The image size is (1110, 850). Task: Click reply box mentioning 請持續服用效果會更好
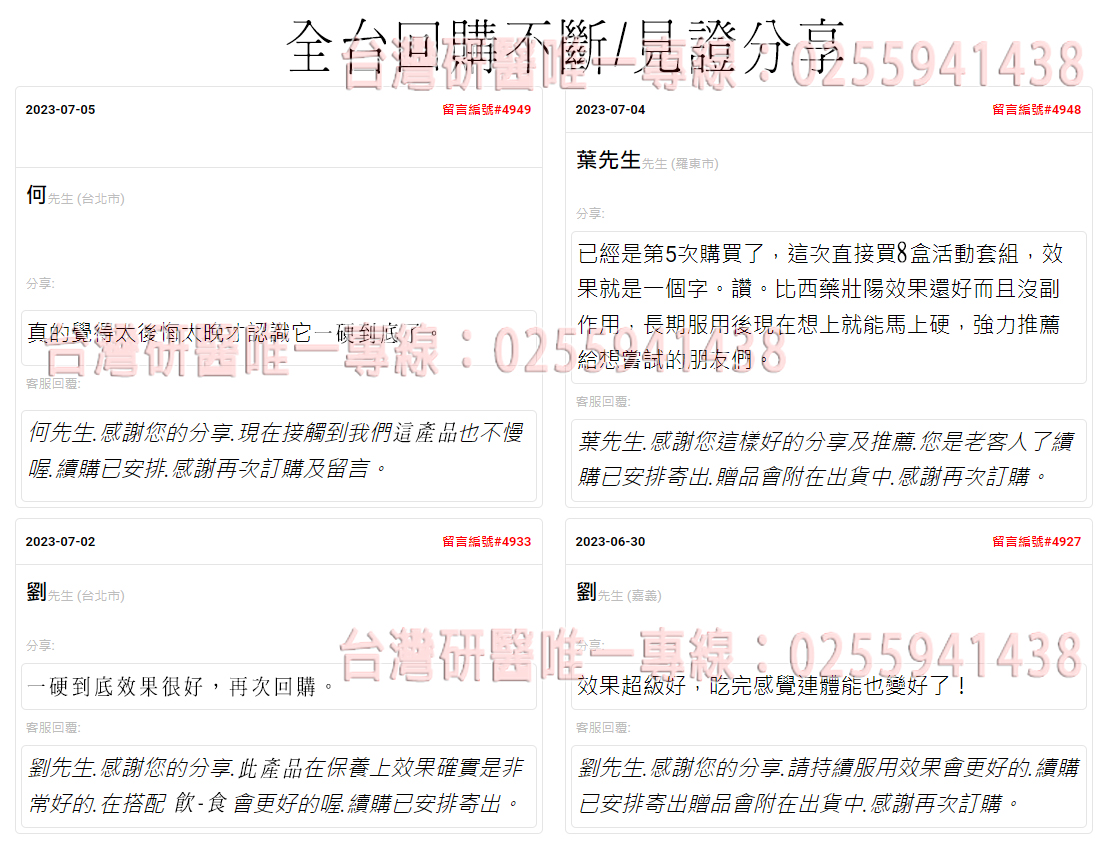(x=828, y=786)
